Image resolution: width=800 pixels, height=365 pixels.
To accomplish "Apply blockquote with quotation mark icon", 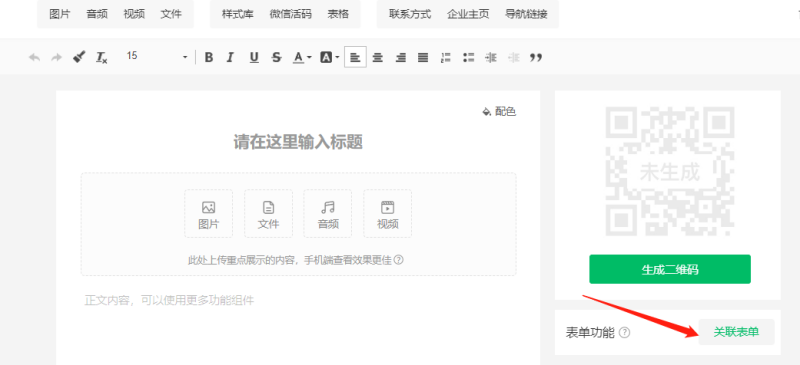I will point(536,57).
